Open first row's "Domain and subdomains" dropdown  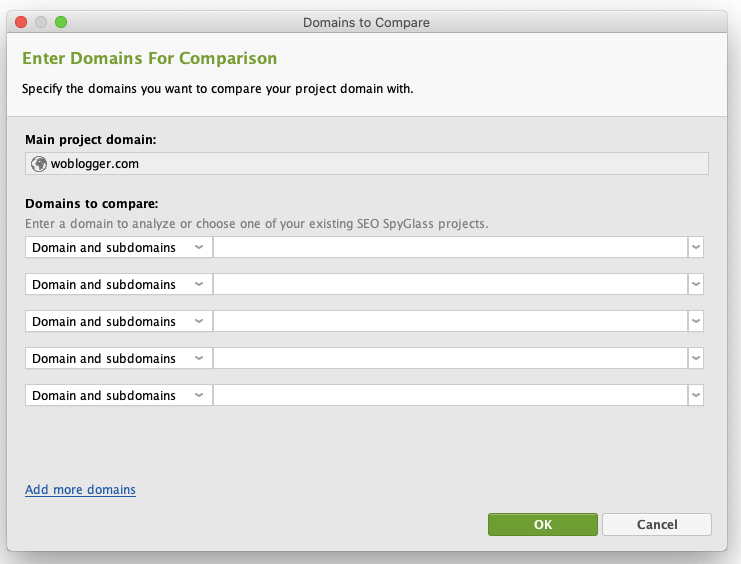pos(118,247)
